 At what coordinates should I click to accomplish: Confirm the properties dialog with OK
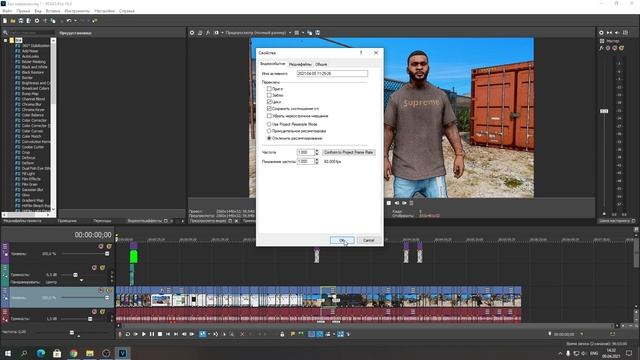coord(342,240)
